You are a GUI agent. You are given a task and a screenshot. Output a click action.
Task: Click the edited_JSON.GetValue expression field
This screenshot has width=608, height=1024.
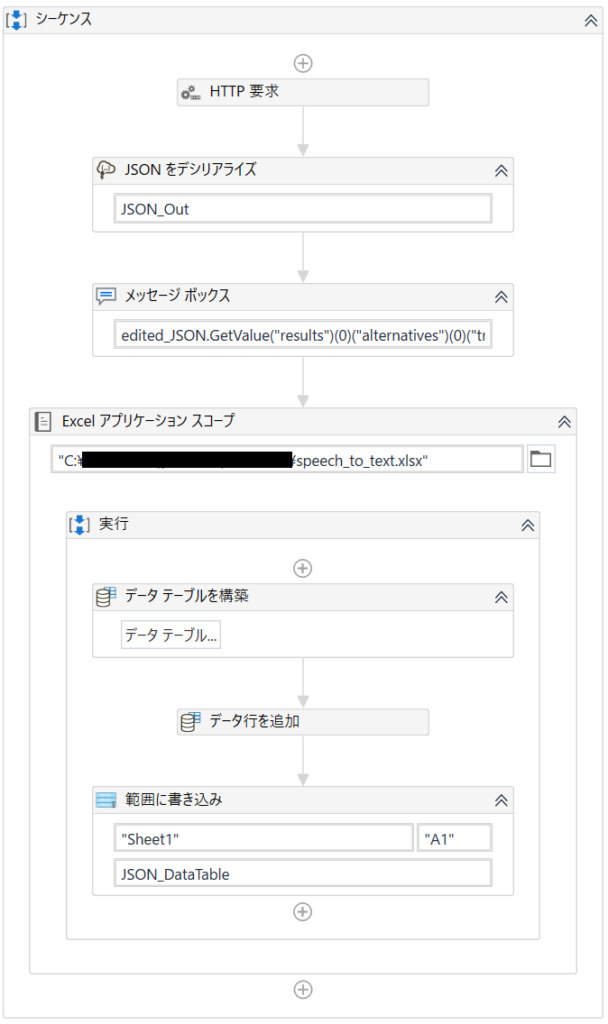click(303, 335)
